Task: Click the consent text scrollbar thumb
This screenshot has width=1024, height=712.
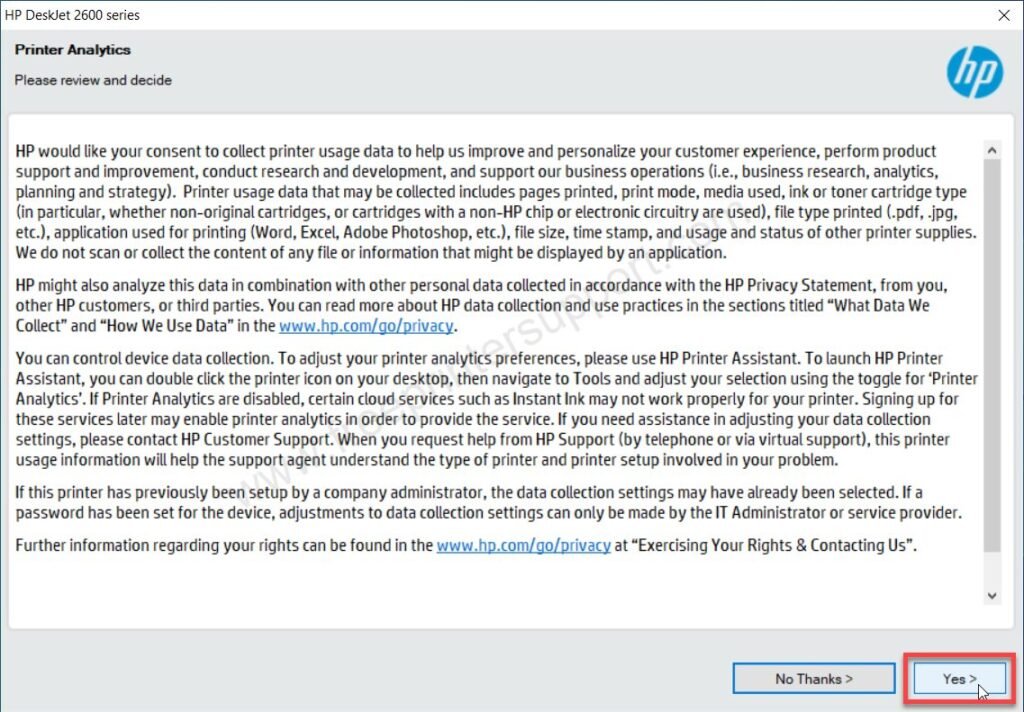Action: (992, 355)
